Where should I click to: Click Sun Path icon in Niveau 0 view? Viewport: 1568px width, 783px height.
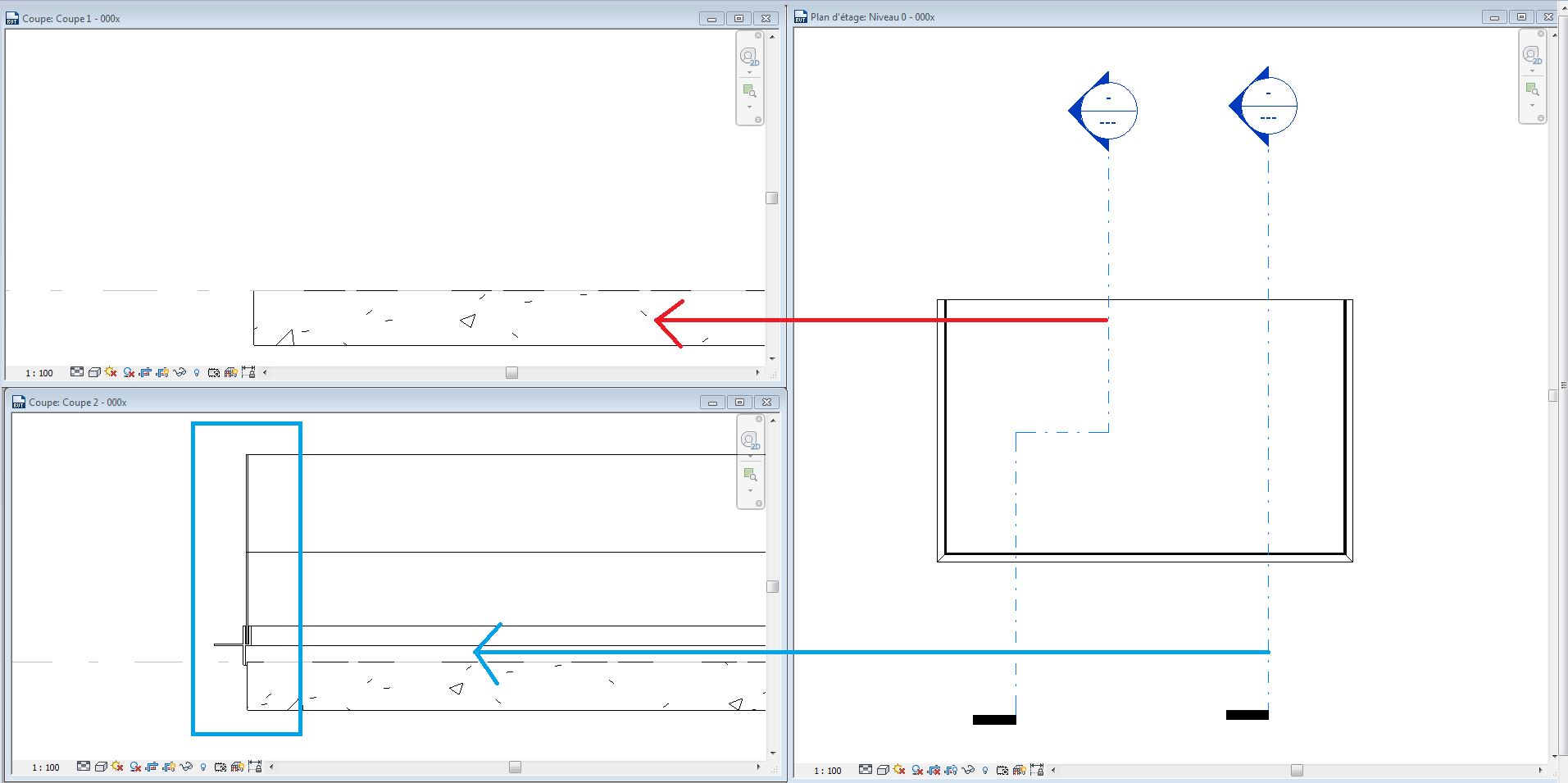click(x=899, y=770)
